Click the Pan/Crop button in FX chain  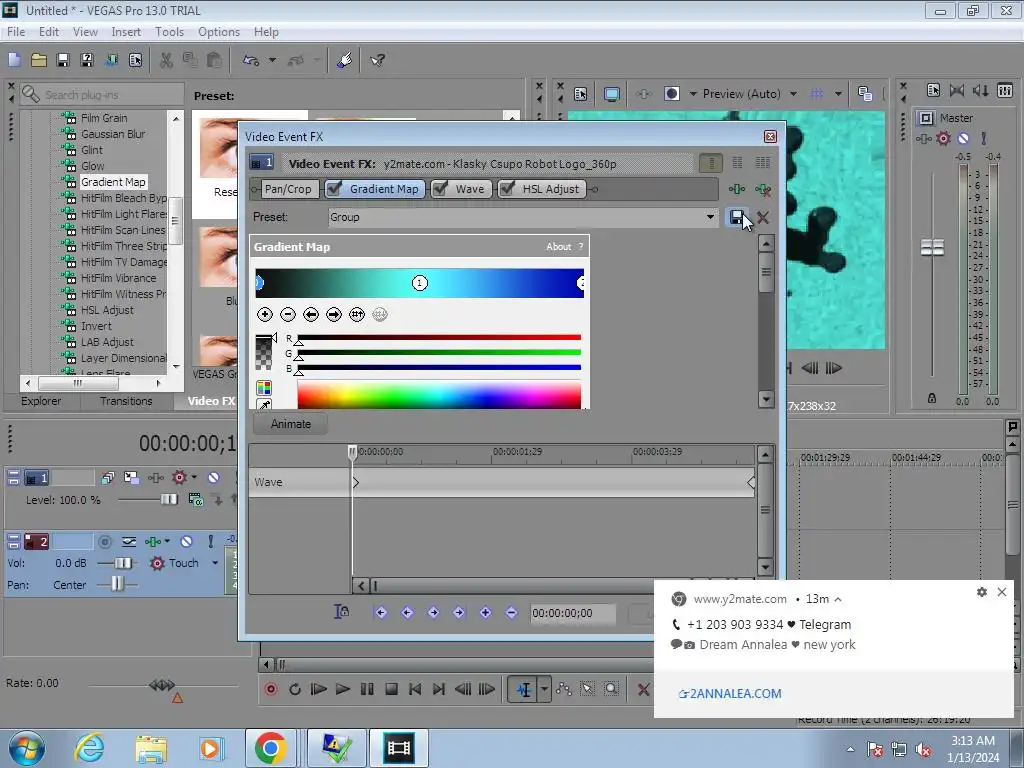click(288, 189)
